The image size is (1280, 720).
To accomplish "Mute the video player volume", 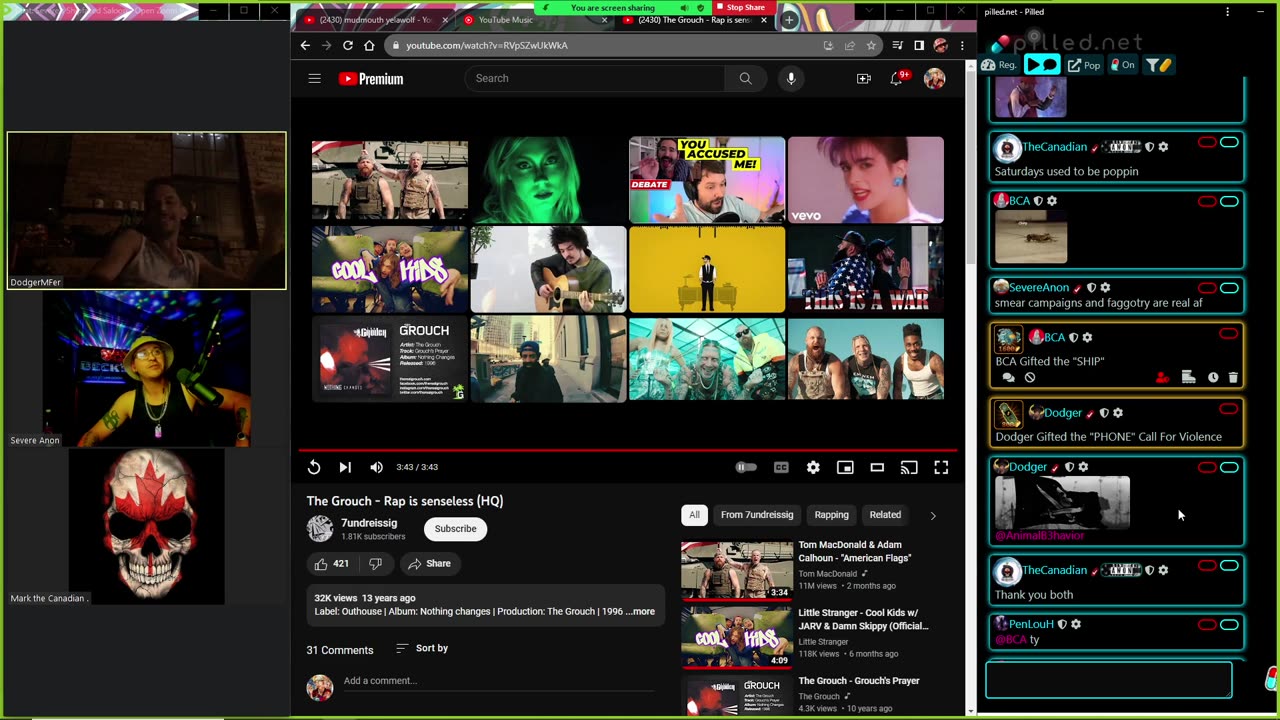I will (376, 467).
